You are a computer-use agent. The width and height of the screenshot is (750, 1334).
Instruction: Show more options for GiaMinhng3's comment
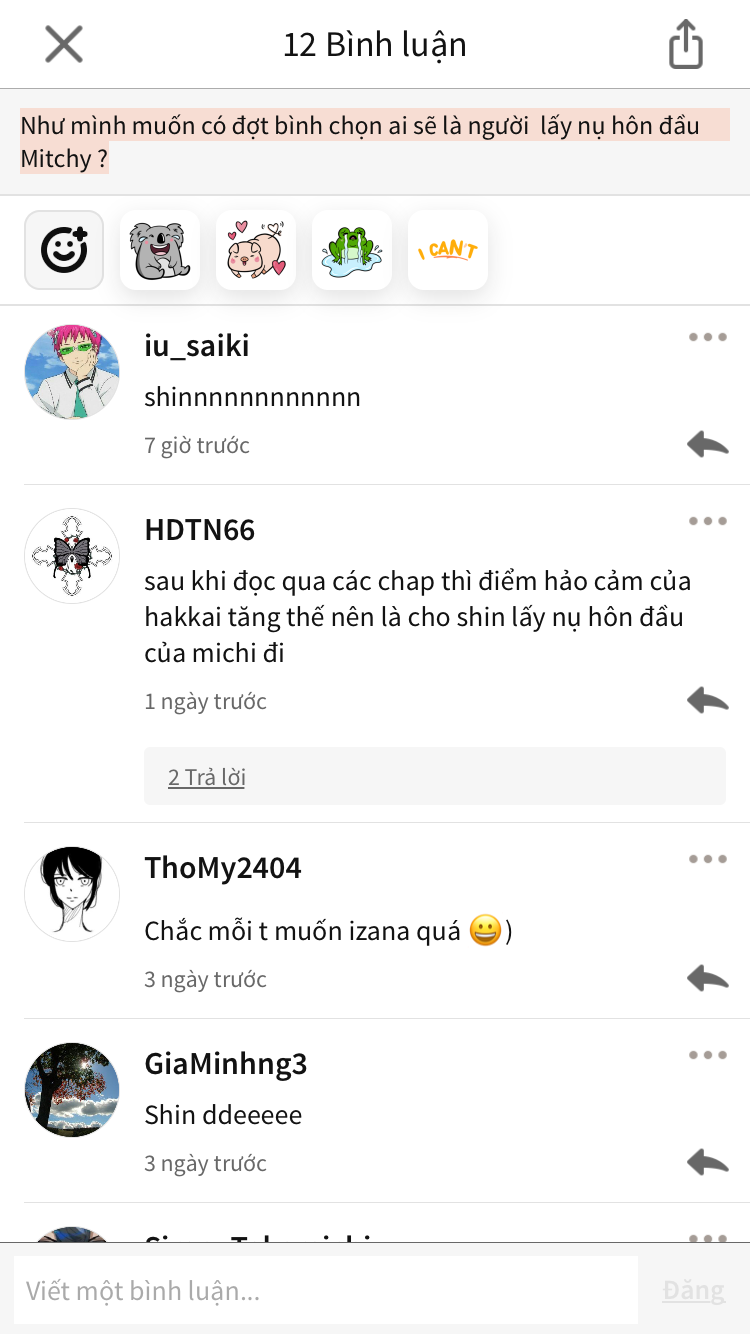coord(708,1055)
